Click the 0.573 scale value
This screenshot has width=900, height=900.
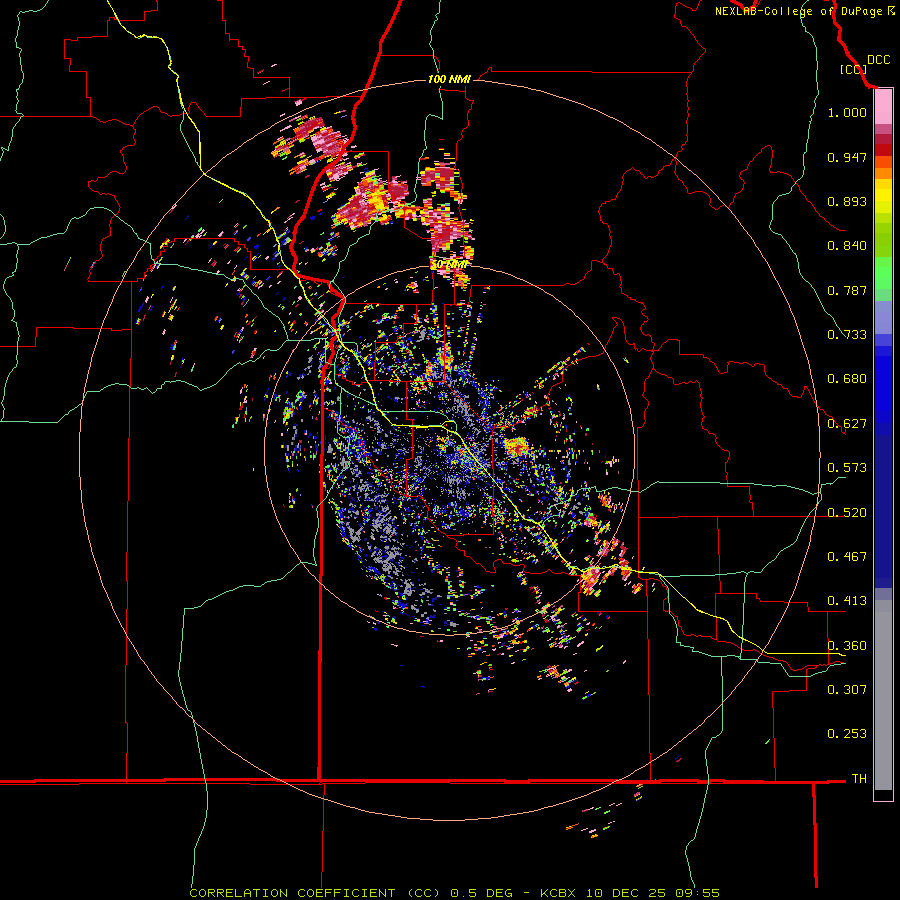click(847, 468)
